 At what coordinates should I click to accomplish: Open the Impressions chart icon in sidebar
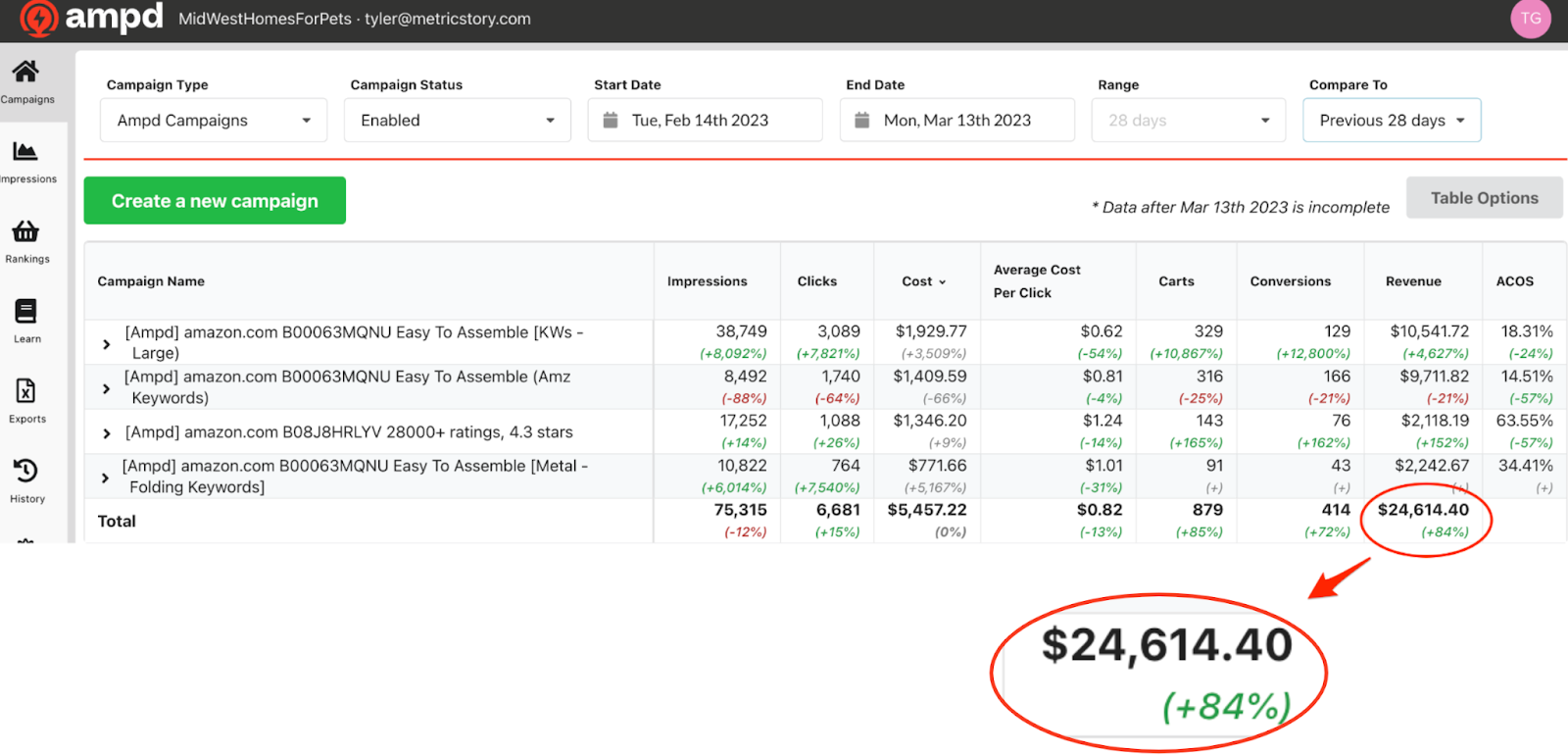pos(25,151)
